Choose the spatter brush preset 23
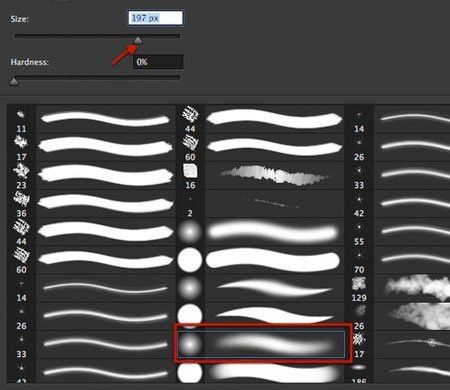This screenshot has height=390, width=450. [91, 175]
